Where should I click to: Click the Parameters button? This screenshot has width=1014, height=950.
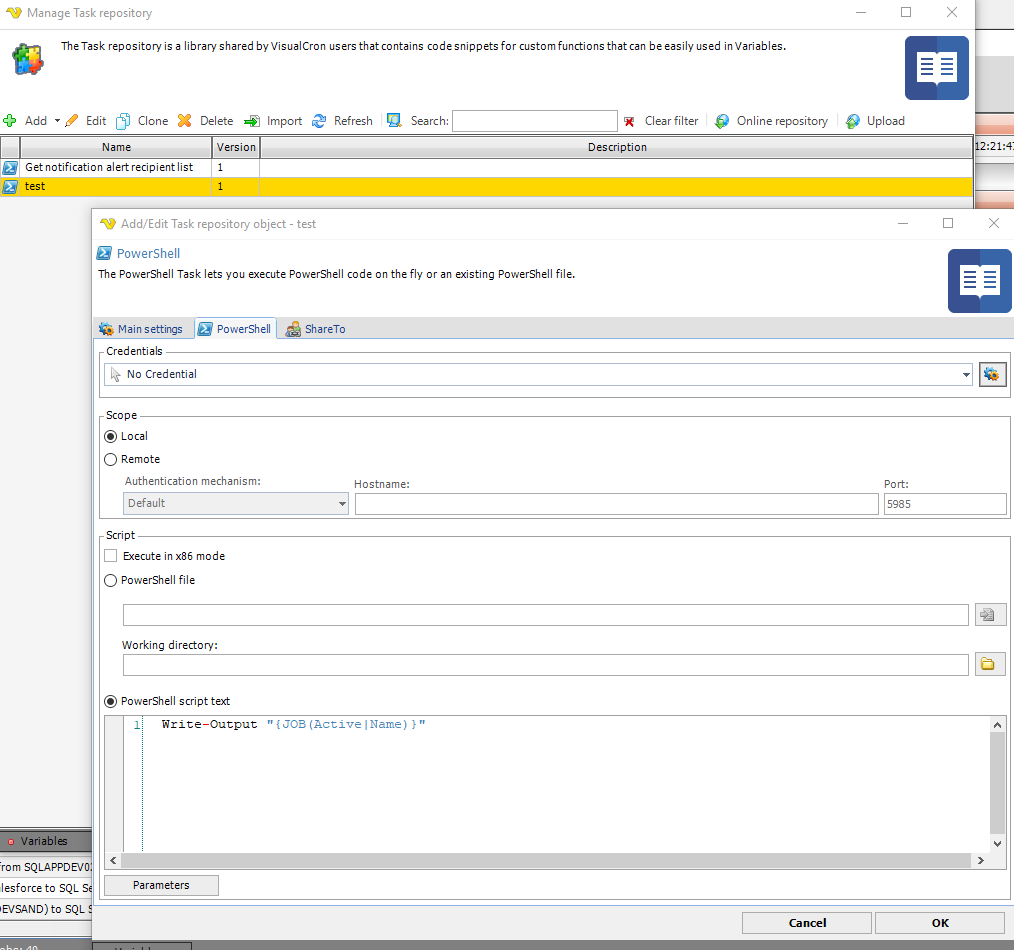coord(161,885)
